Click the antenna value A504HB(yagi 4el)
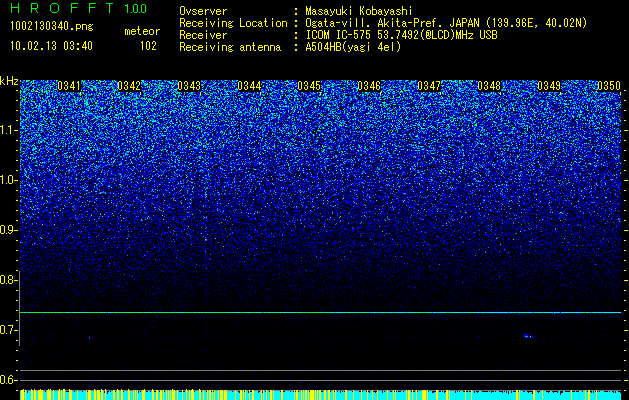This screenshot has width=629, height=400. 353,47
